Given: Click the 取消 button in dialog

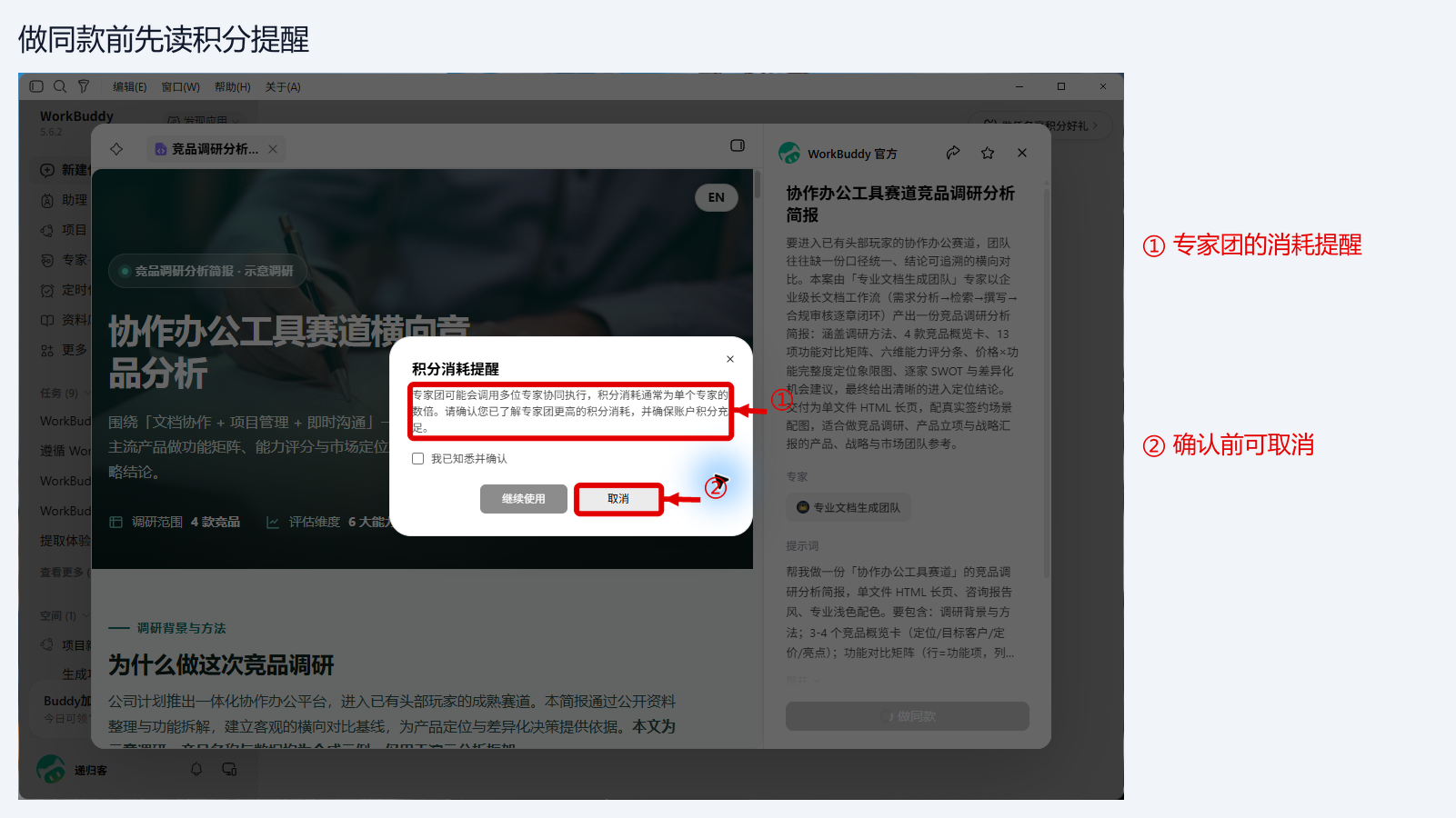Looking at the screenshot, I should 618,499.
